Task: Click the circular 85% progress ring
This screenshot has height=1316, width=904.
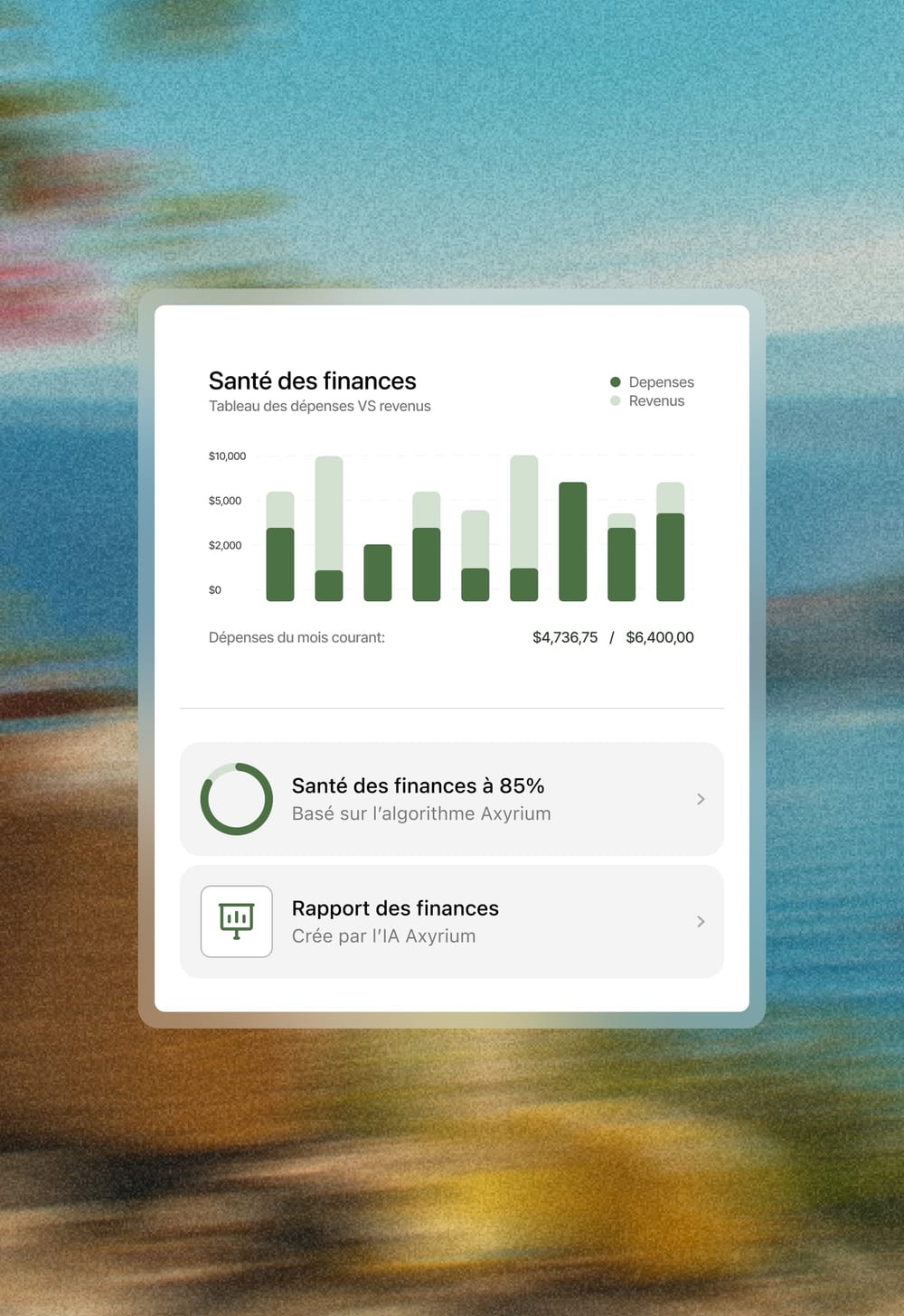Action: [x=236, y=799]
